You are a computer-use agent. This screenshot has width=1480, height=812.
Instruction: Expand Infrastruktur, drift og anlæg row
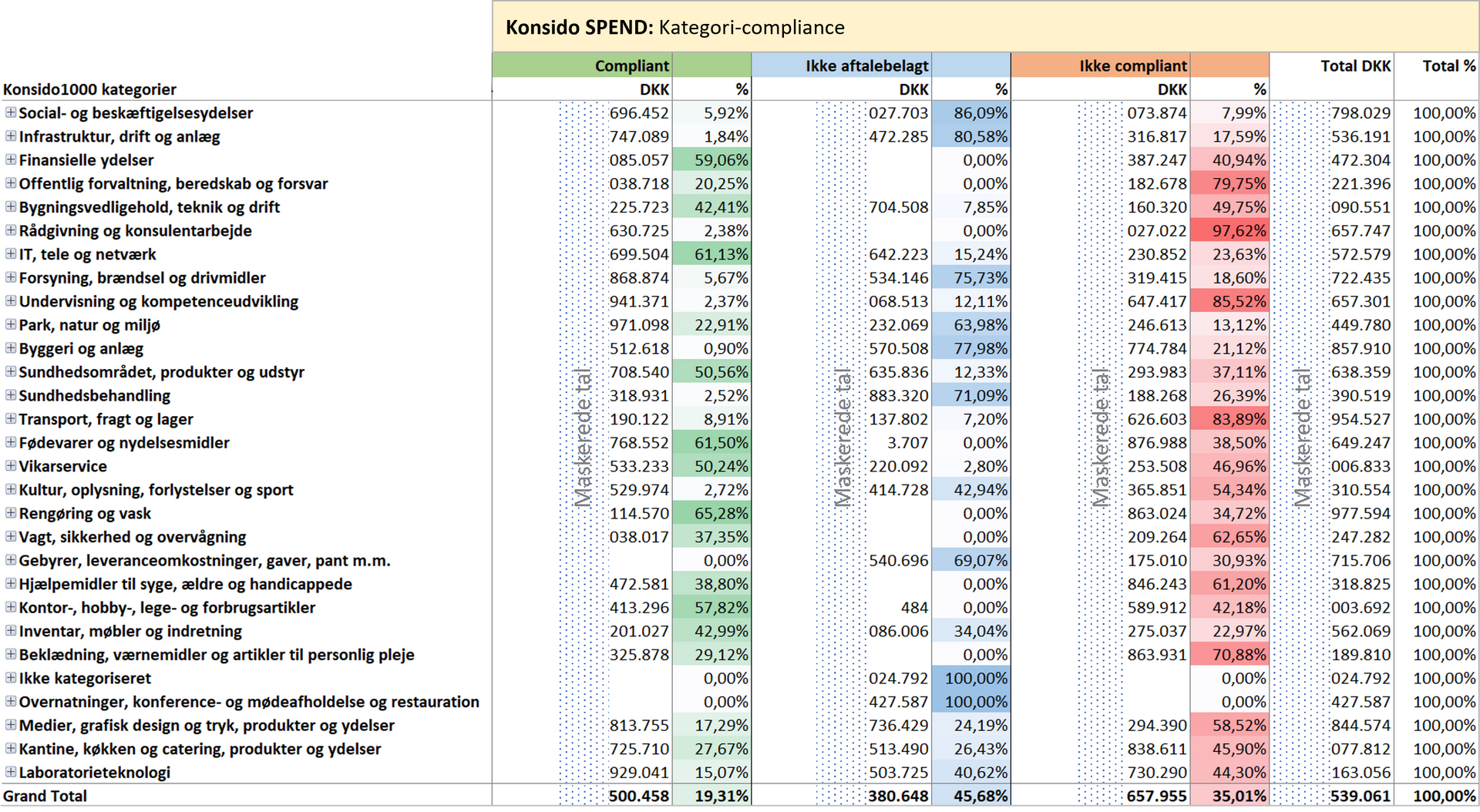coord(11,136)
